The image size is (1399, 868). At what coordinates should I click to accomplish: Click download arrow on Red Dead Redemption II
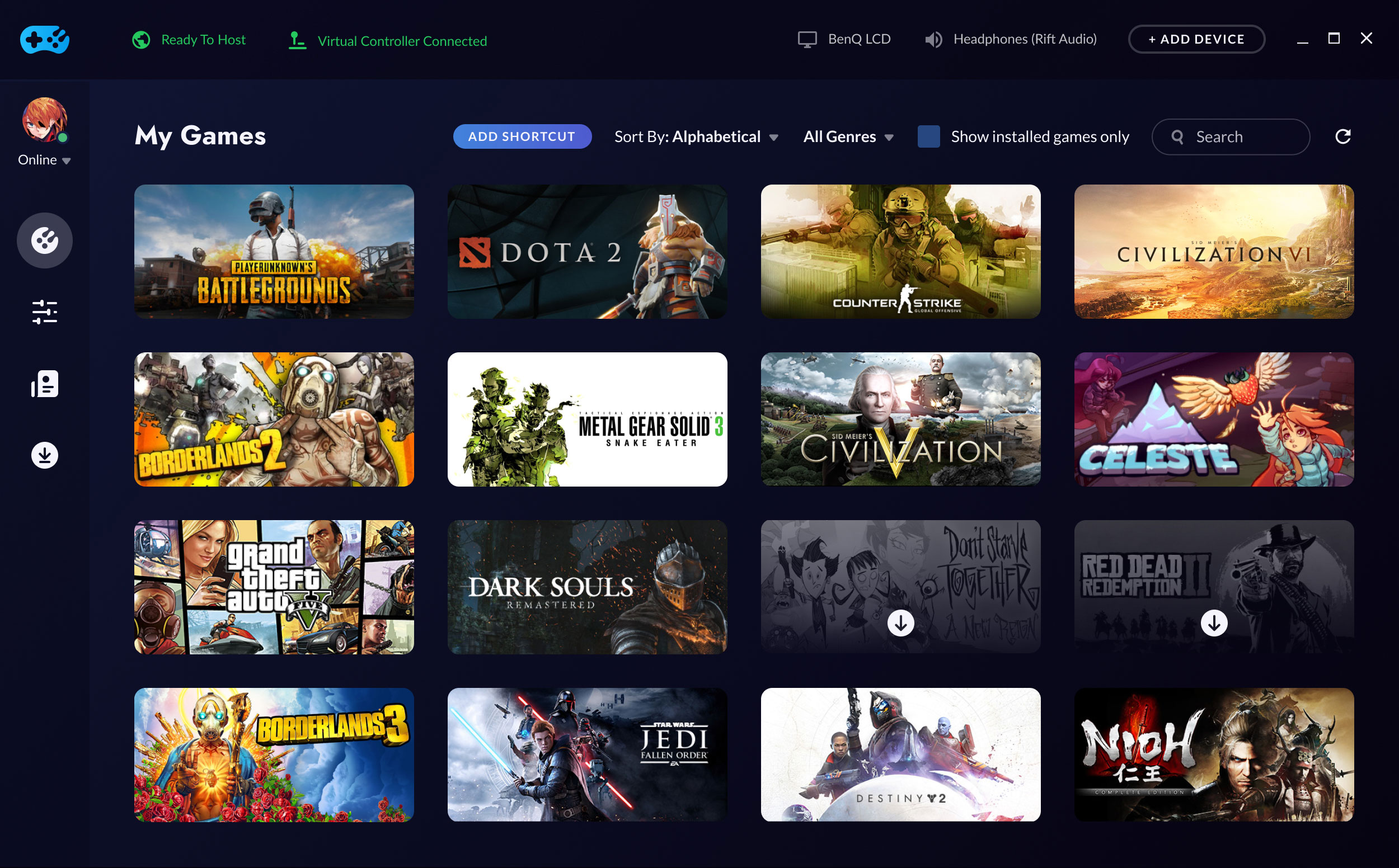[x=1214, y=623]
